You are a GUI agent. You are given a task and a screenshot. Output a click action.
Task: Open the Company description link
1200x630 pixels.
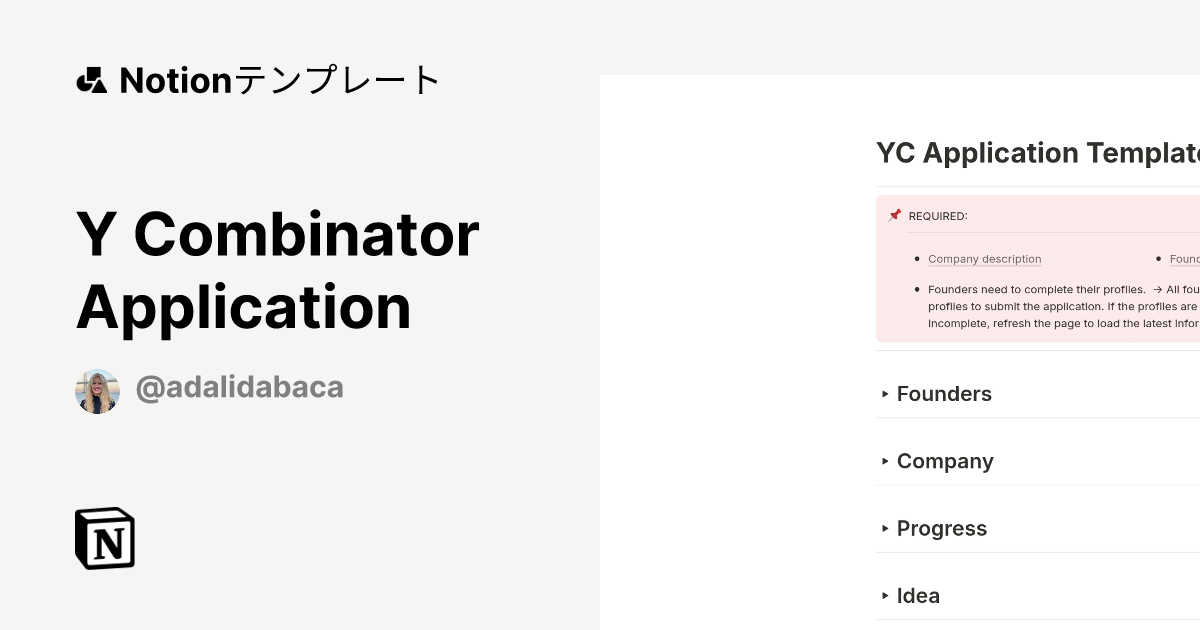(x=984, y=259)
